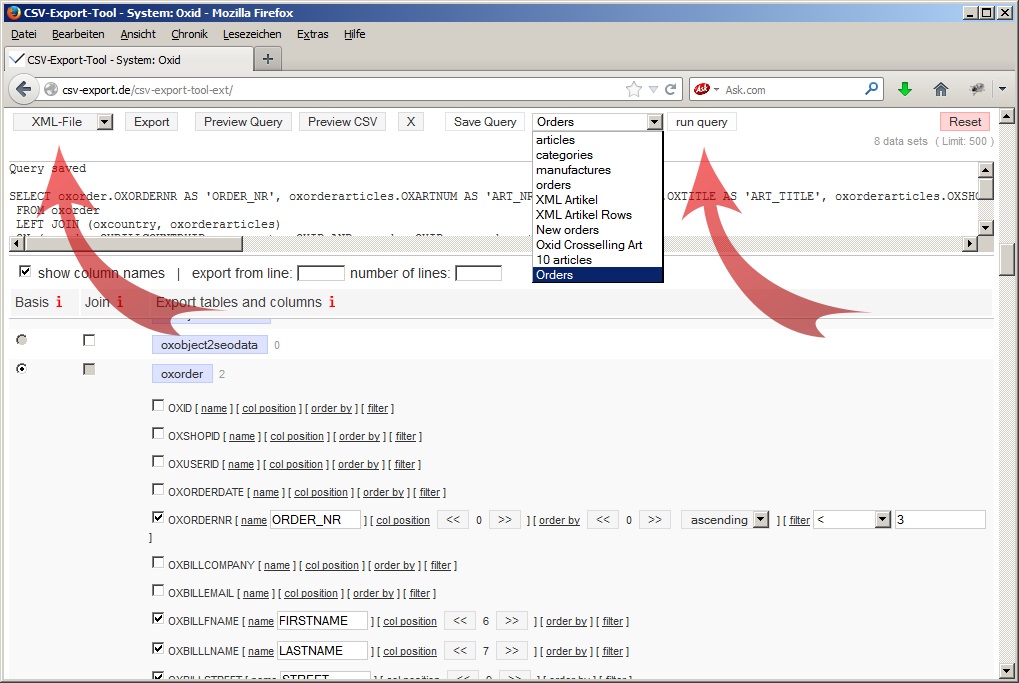The width and height of the screenshot is (1019, 683).
Task: Click the X button next to Preview CSV
Action: point(411,122)
